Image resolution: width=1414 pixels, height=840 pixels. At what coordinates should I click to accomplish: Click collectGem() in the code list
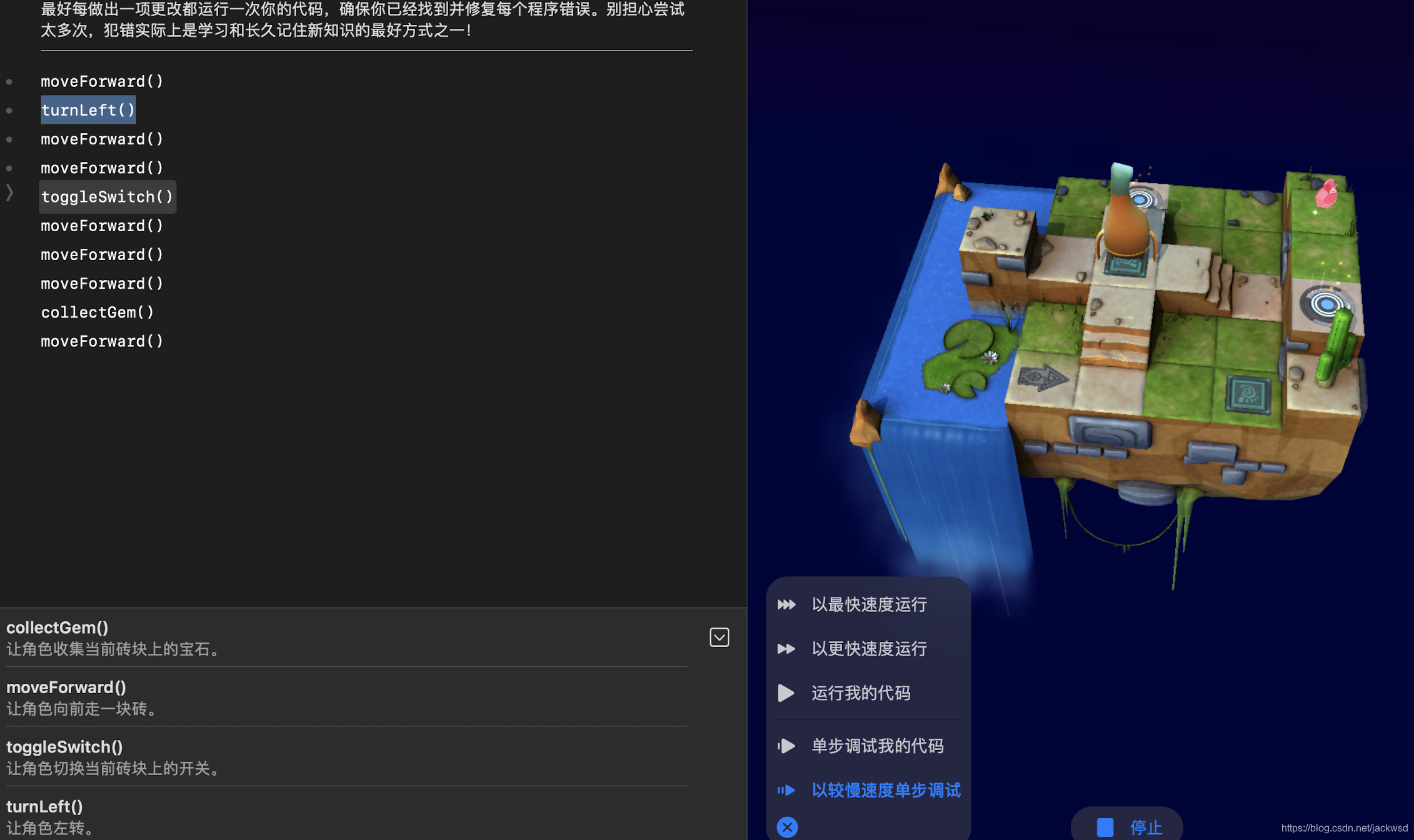tap(98, 312)
